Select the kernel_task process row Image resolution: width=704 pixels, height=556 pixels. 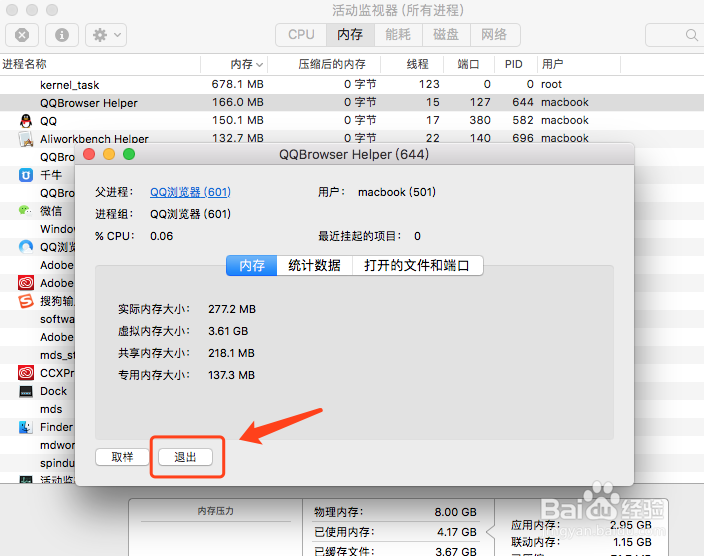tap(352, 84)
